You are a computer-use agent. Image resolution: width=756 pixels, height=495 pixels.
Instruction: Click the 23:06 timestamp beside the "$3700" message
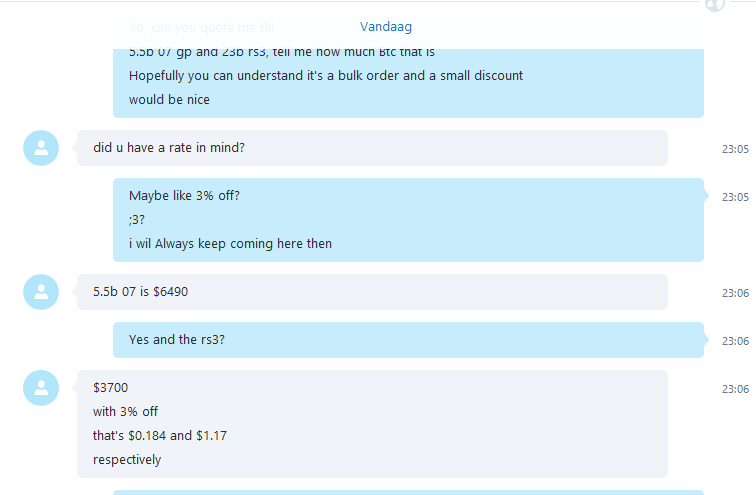735,389
